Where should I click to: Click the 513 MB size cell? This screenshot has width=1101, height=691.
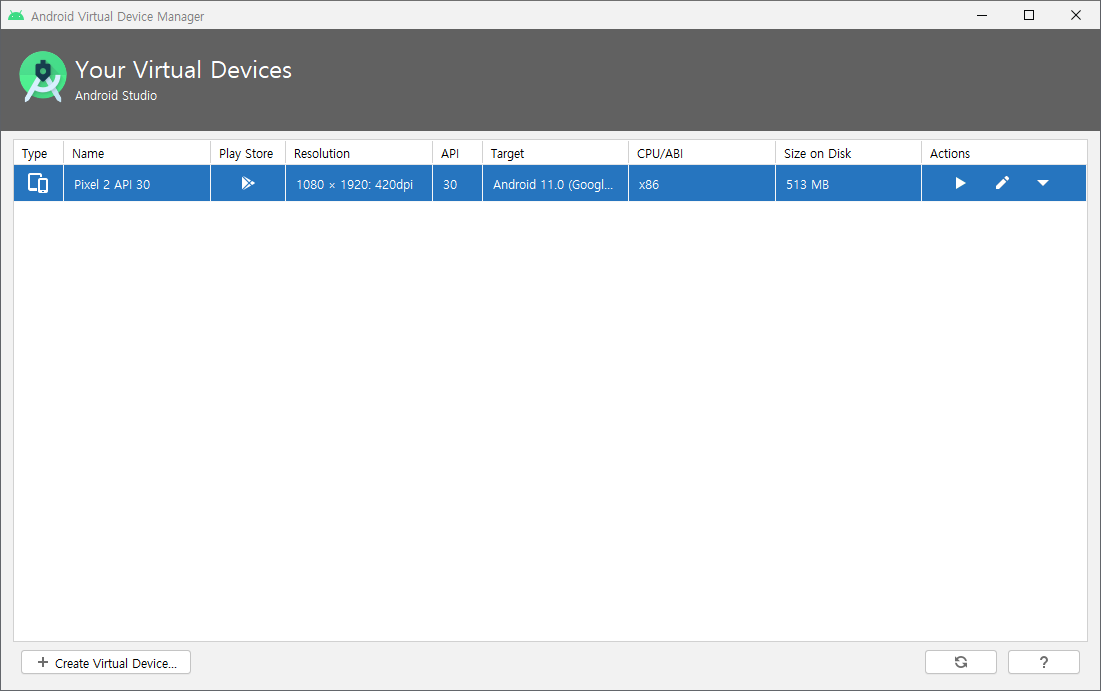coord(848,184)
